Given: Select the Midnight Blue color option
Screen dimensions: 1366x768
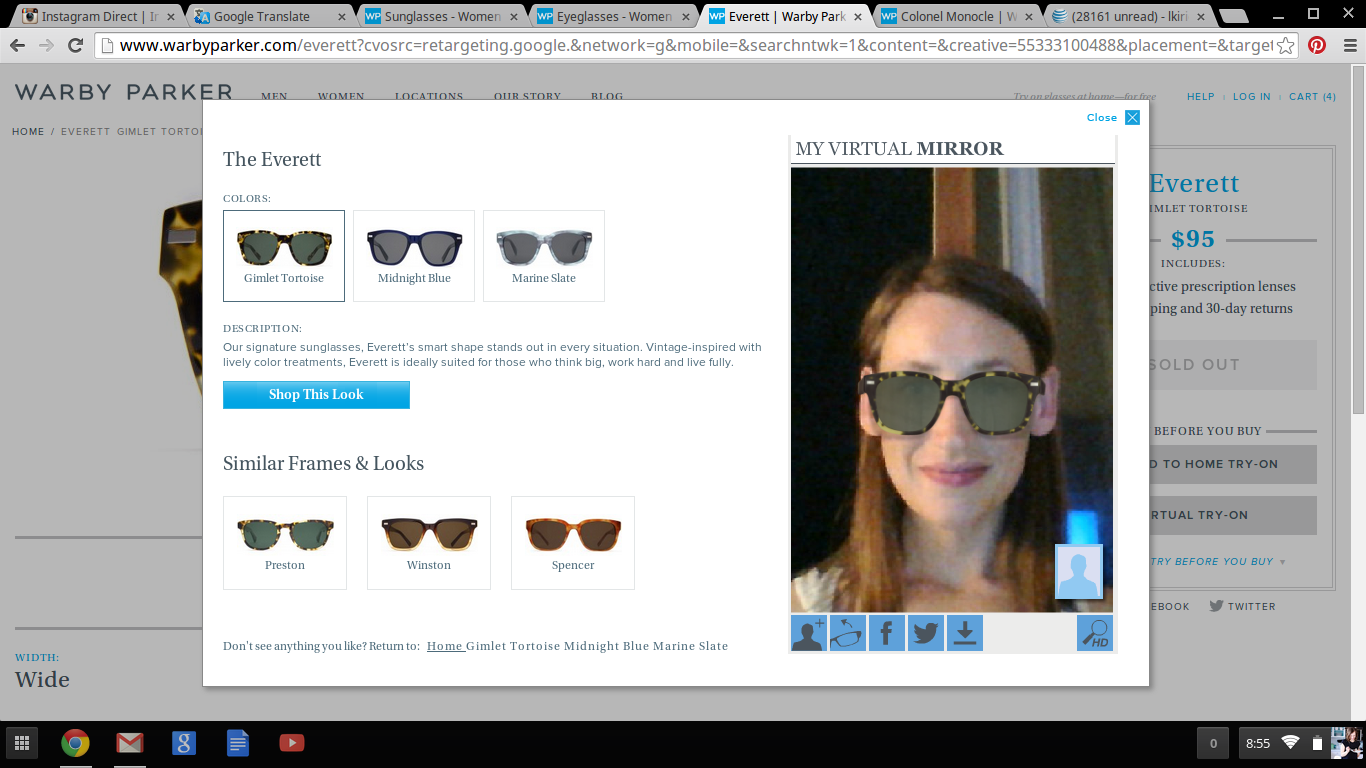Looking at the screenshot, I should tap(414, 256).
